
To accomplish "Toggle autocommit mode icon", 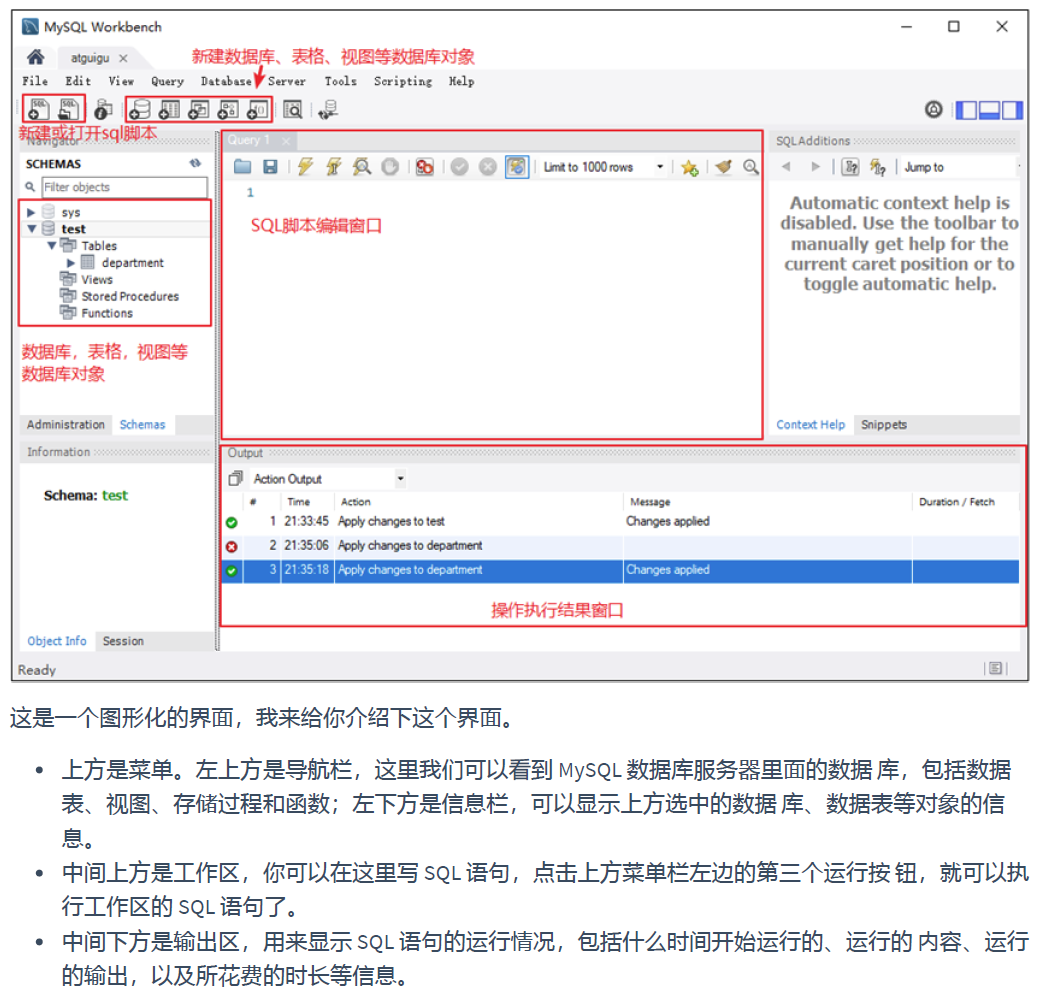I will pos(517,167).
